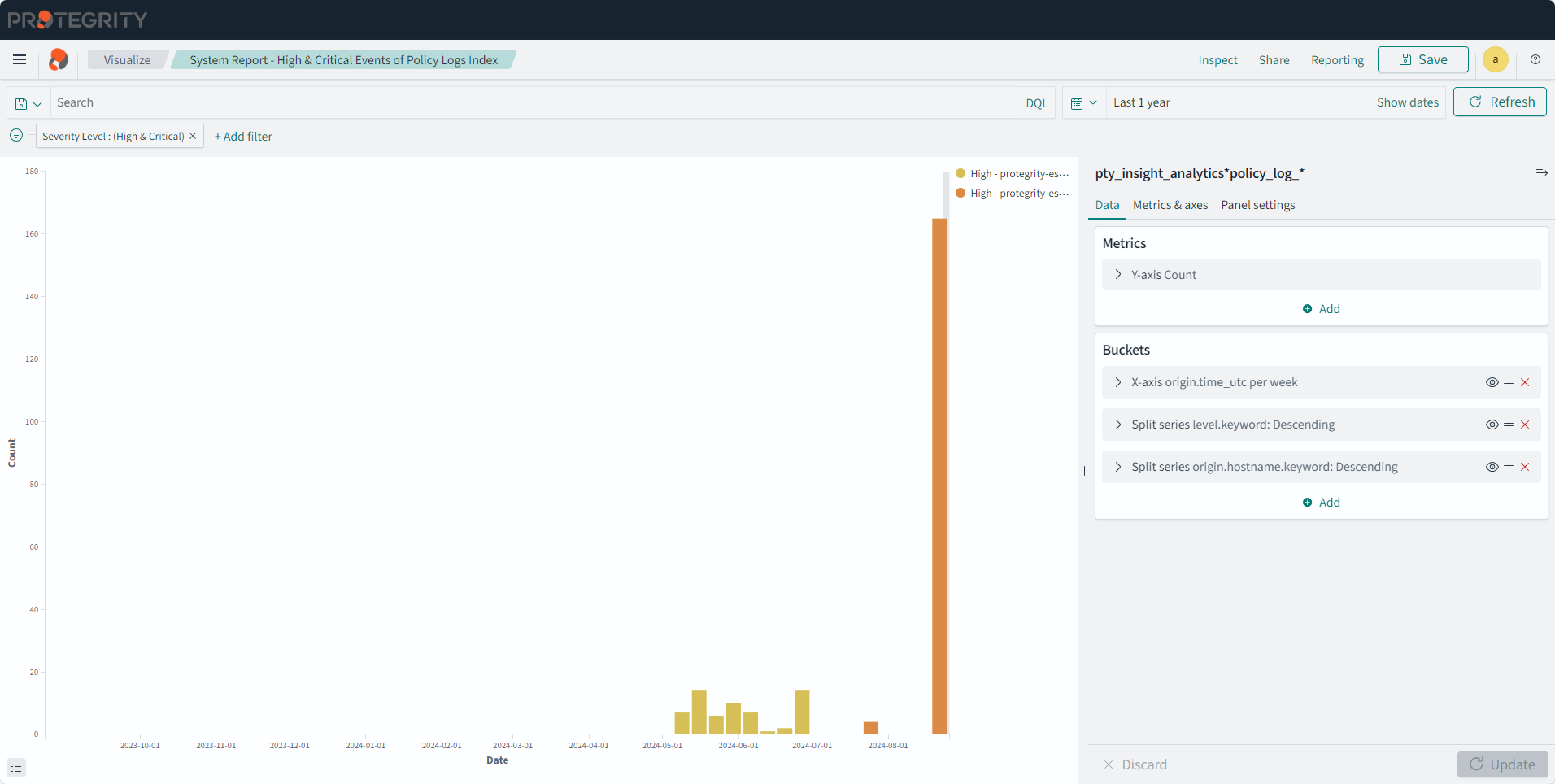Open the saved query menu icon
Screen dimensions: 1555x784
(x=28, y=103)
